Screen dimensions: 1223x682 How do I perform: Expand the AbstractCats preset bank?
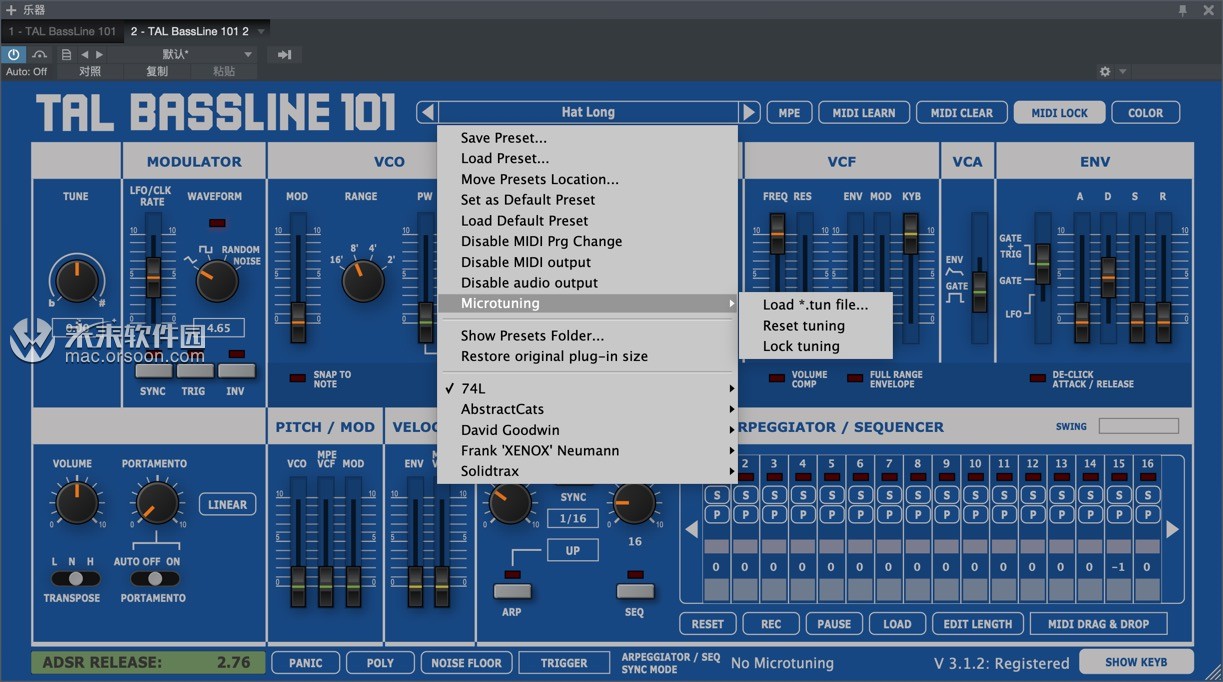(x=587, y=409)
